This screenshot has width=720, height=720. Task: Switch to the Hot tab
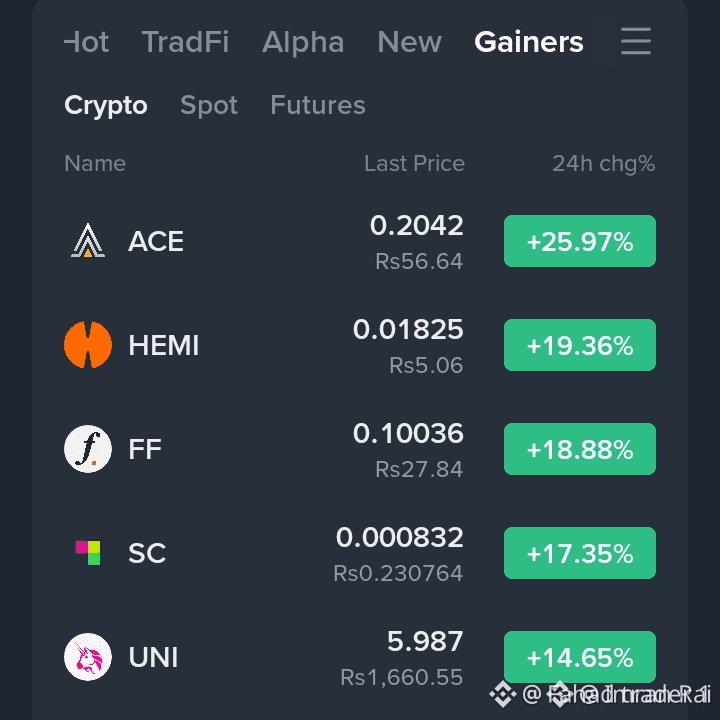86,42
